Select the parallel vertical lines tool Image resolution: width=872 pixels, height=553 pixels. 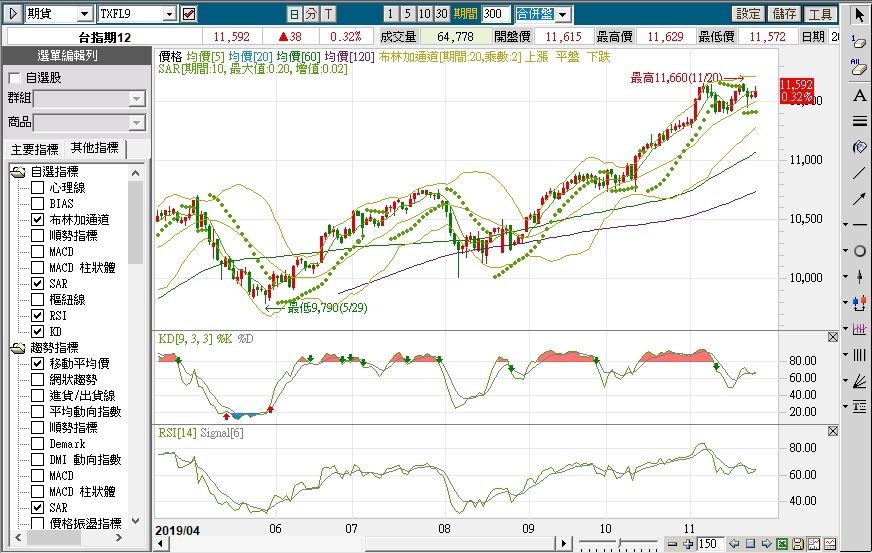click(860, 354)
